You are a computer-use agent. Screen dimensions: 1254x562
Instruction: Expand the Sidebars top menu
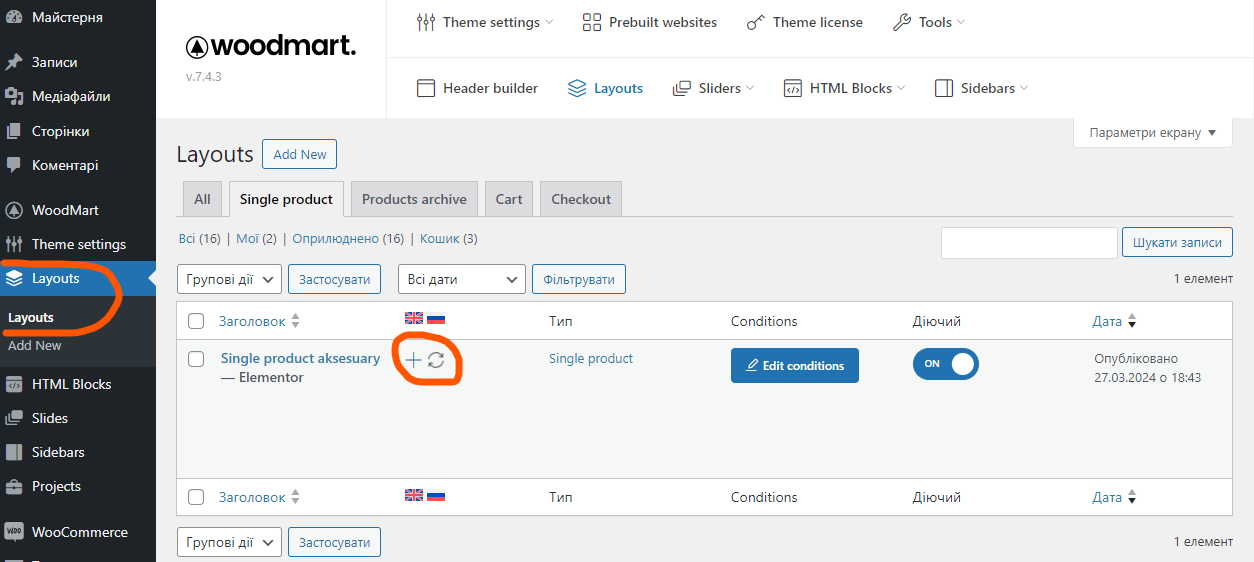tap(981, 88)
